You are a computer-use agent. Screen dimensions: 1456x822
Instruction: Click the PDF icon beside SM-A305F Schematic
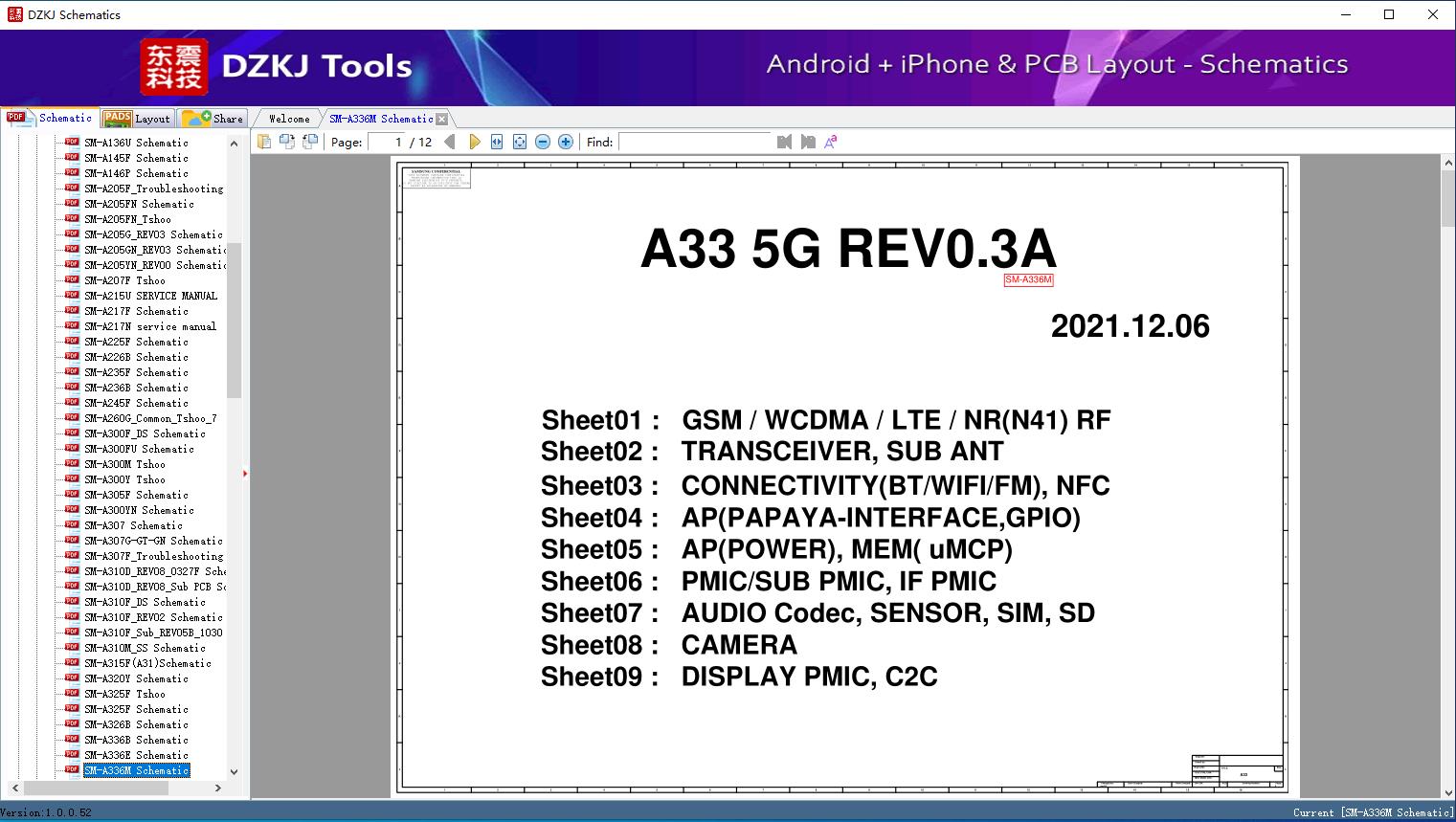point(72,495)
